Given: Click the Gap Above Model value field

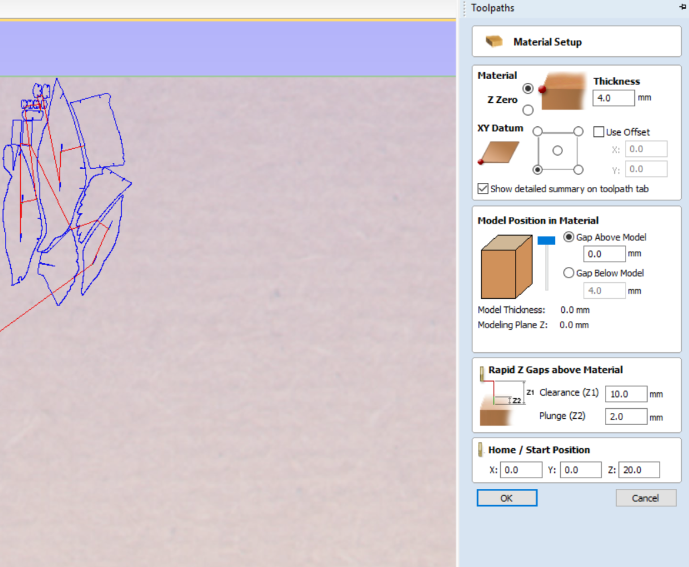Looking at the screenshot, I should click(604, 254).
